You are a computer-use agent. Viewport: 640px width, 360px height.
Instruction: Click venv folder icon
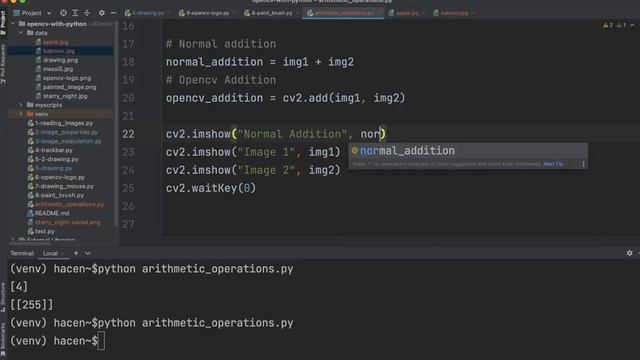coord(30,114)
